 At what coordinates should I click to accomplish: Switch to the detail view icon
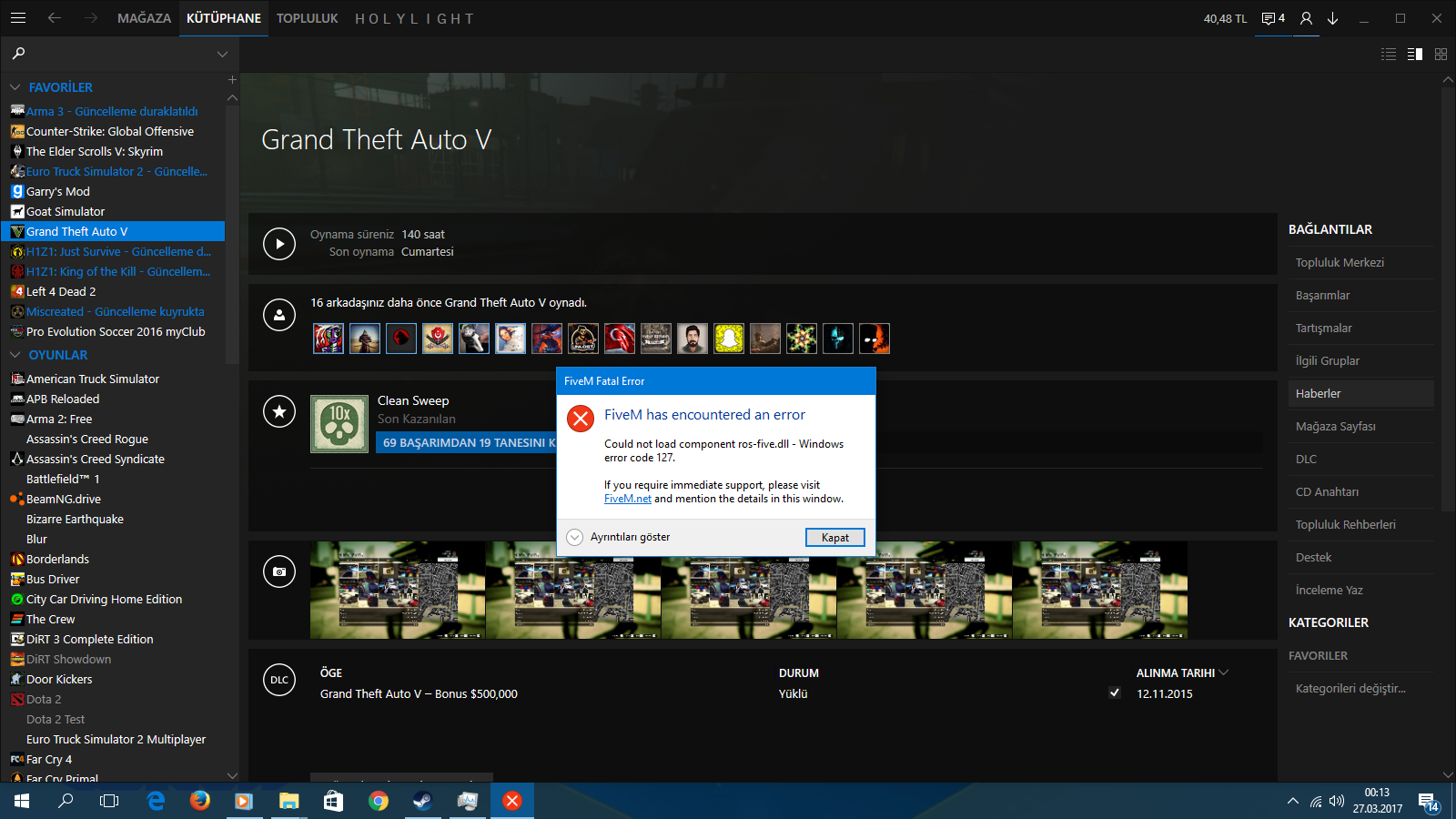point(1415,55)
